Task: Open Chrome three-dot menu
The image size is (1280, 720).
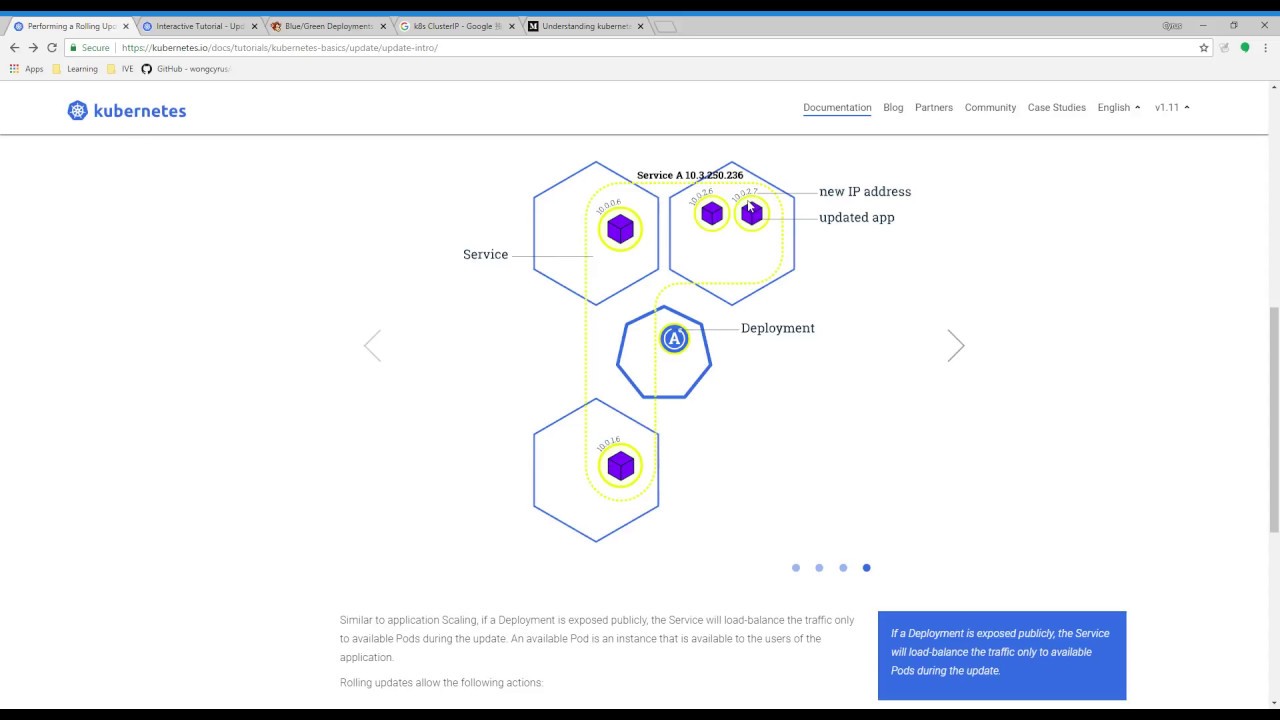Action: pyautogui.click(x=1265, y=48)
